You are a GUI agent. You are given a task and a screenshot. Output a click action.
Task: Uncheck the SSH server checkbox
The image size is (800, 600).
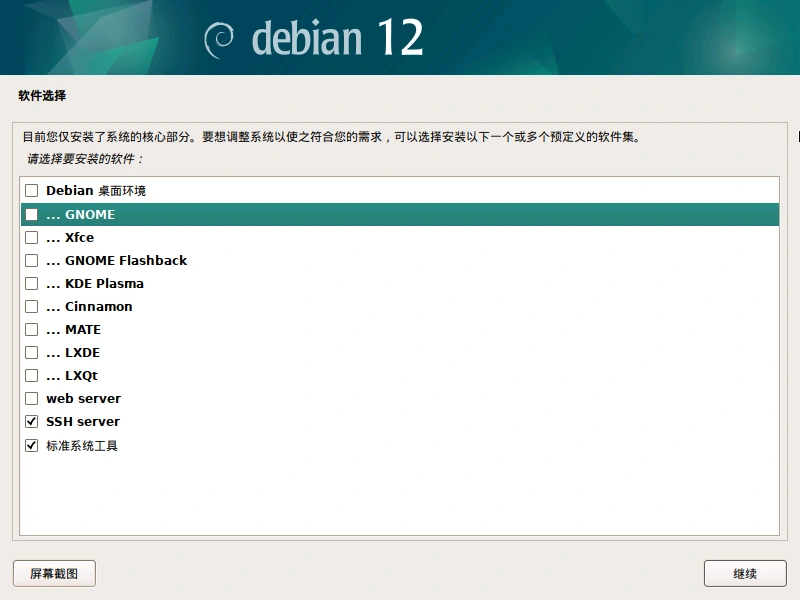pyautogui.click(x=32, y=421)
